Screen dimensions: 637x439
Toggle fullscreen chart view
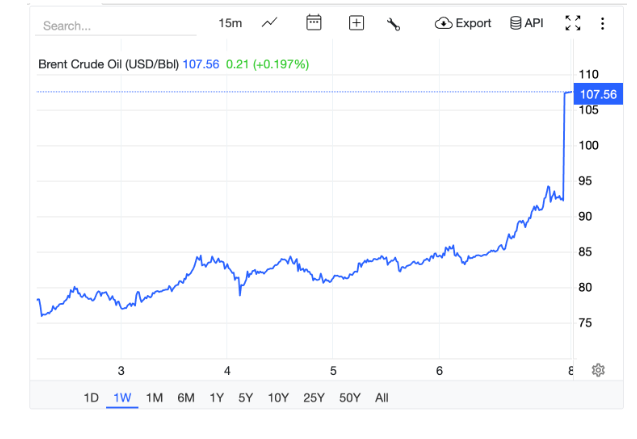[x=573, y=23]
